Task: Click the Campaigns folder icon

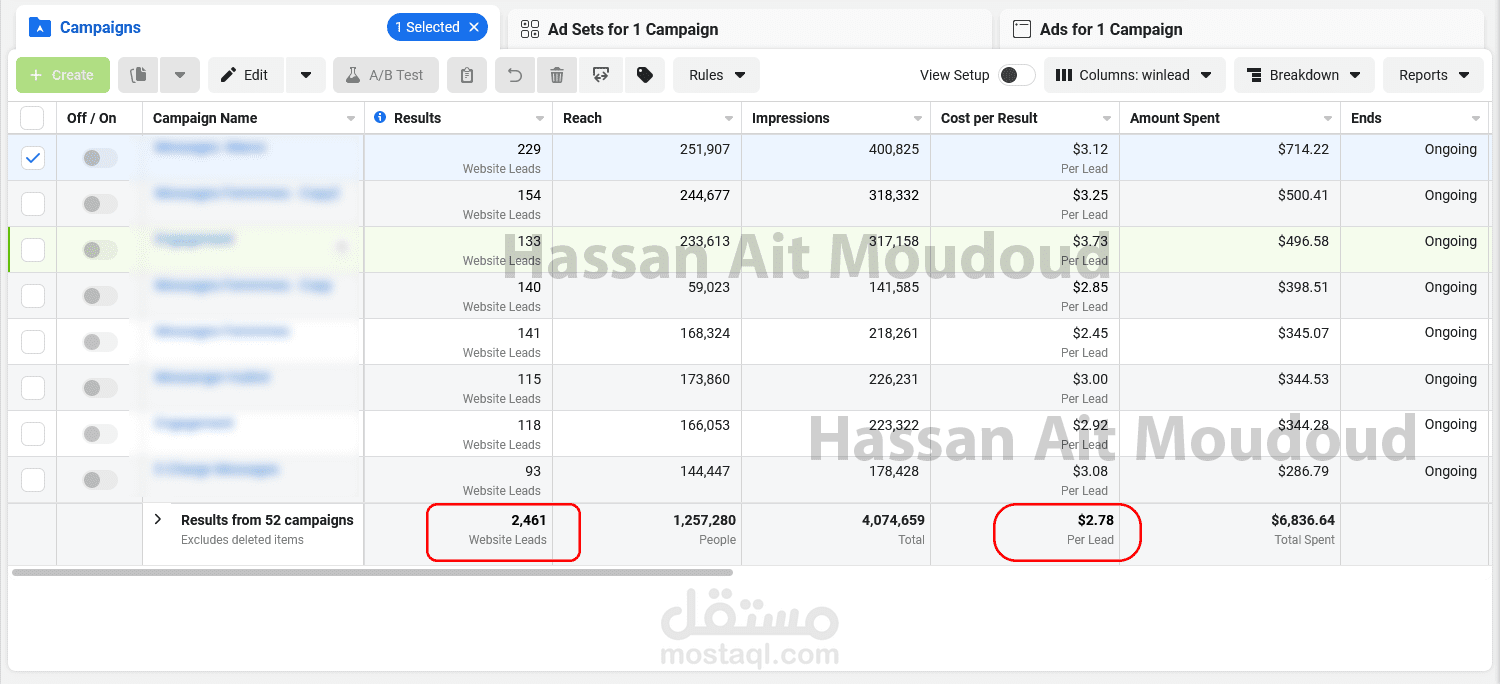Action: pyautogui.click(x=39, y=27)
